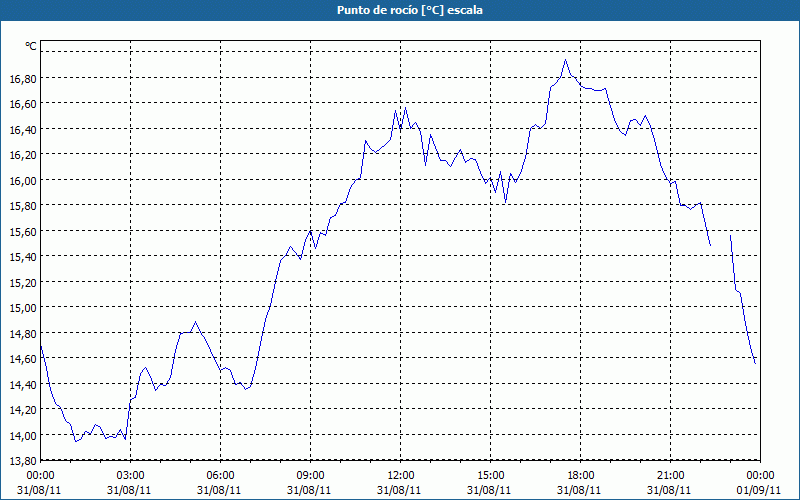Click the 21:00 time label
This screenshot has height=500, width=800.
click(x=670, y=476)
